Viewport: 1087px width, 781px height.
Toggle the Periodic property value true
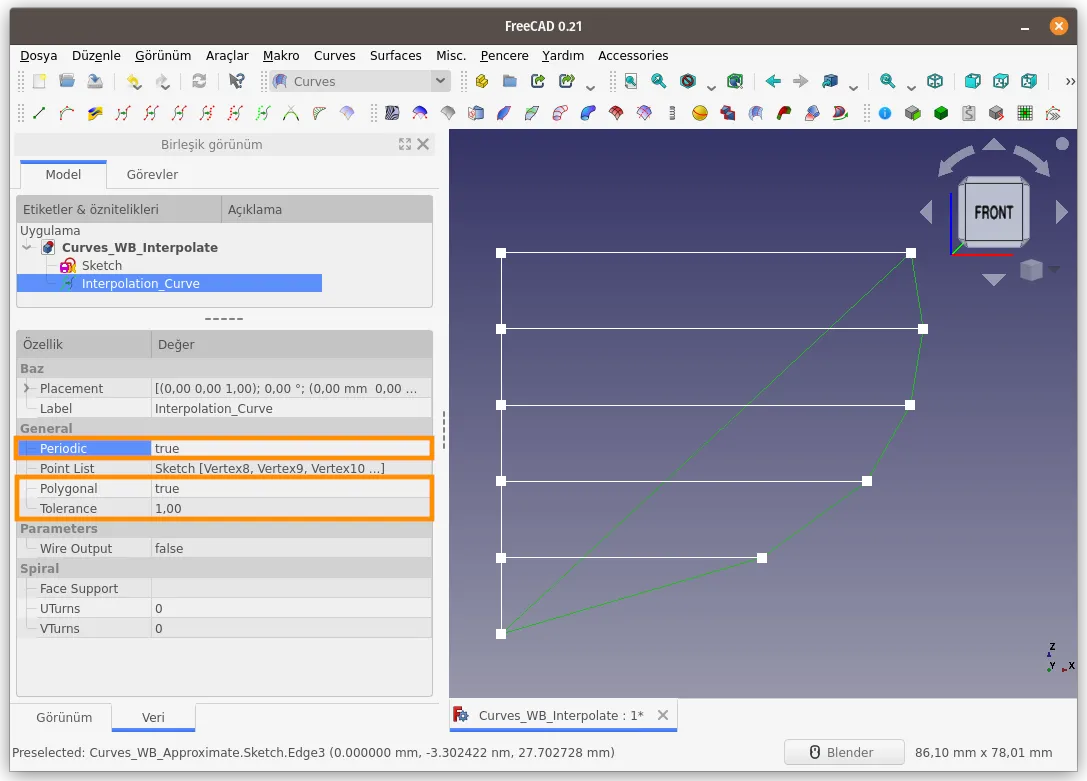[x=291, y=448]
